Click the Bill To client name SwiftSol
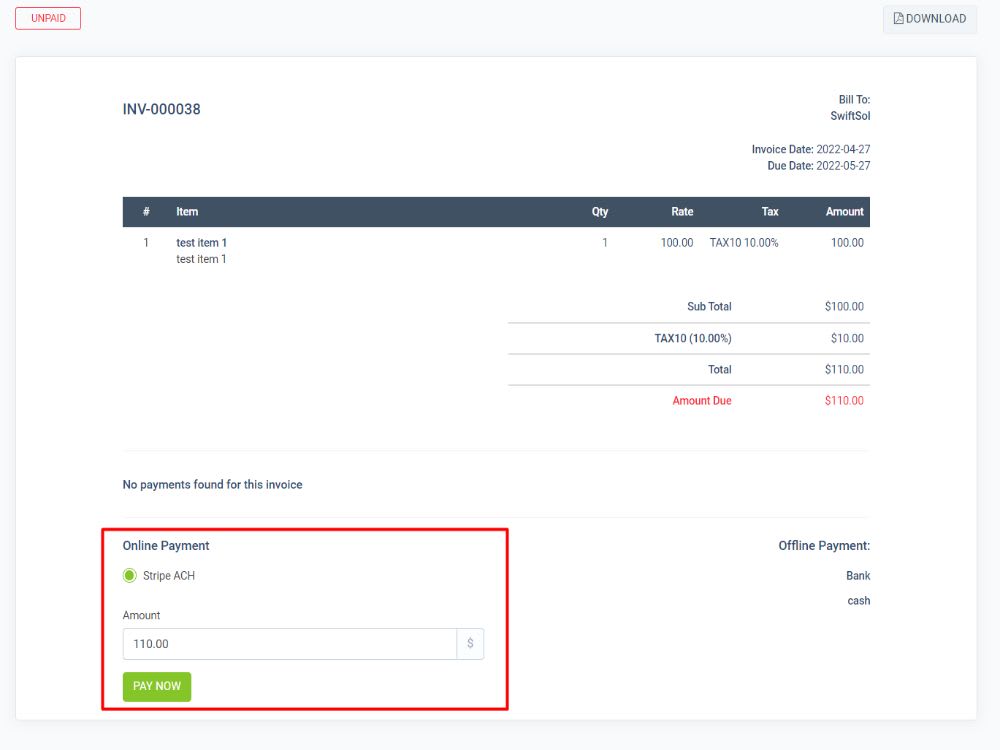This screenshot has height=750, width=1000. coord(853,115)
